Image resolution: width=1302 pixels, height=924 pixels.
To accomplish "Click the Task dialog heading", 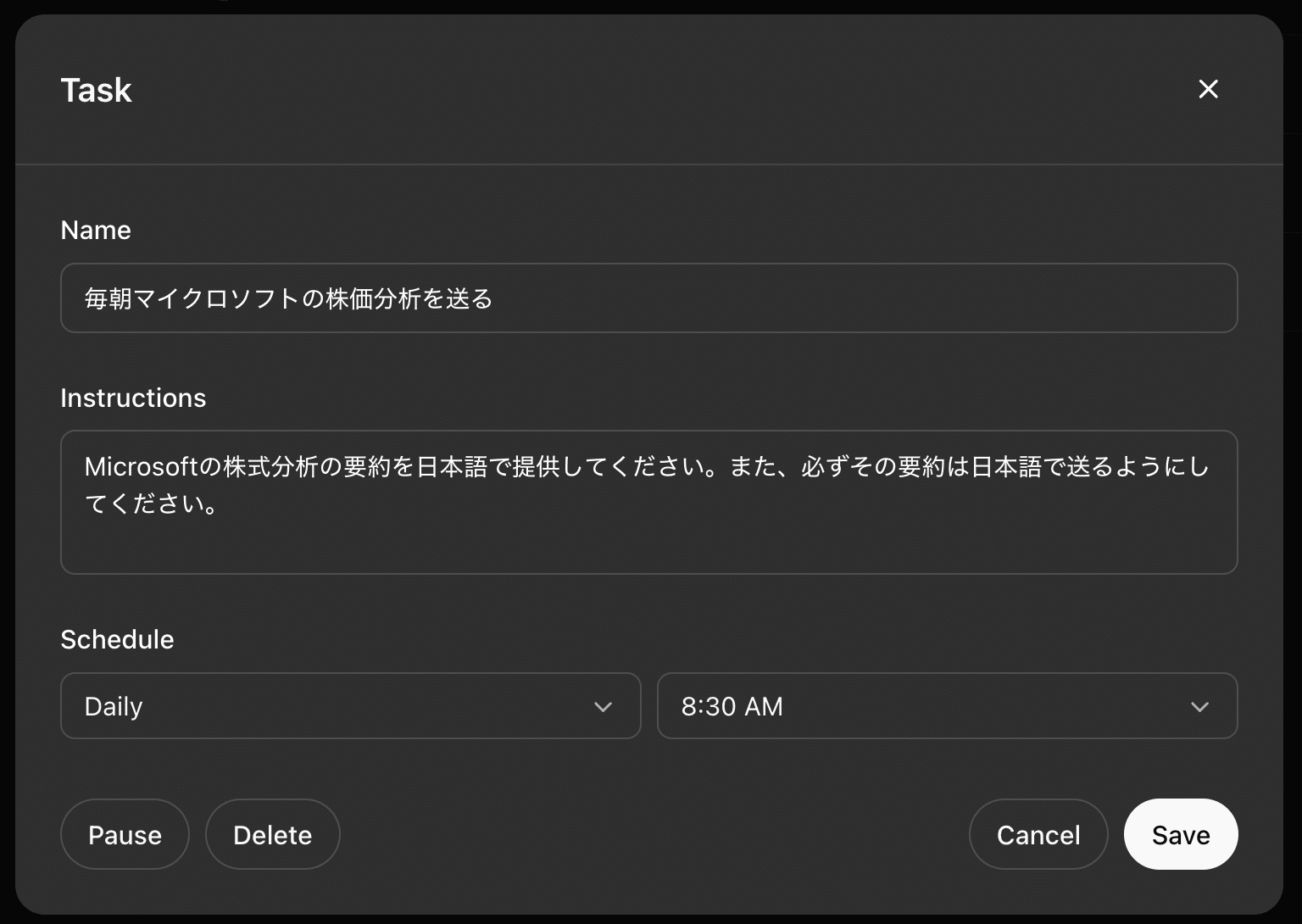I will coord(96,90).
